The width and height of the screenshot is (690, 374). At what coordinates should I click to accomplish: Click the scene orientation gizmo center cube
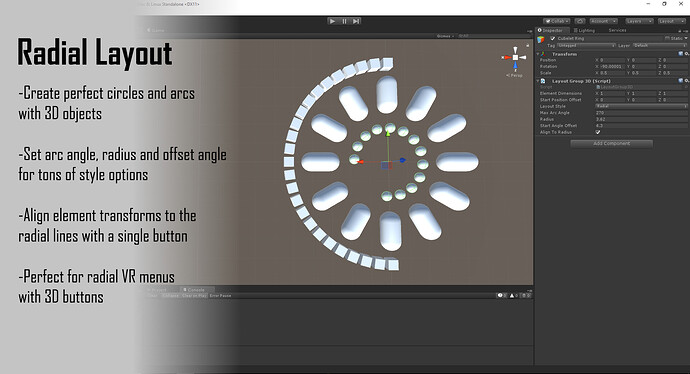pyautogui.click(x=515, y=57)
